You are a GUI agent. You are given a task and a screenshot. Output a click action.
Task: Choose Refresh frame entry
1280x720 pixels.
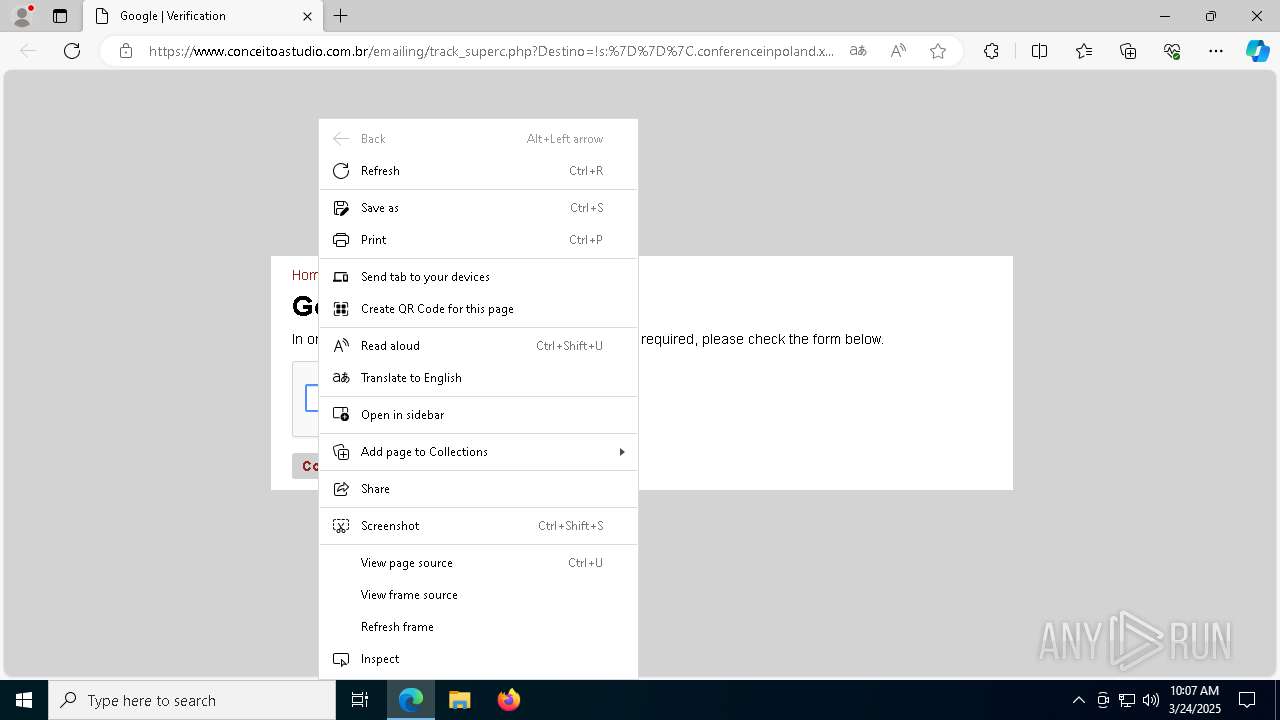[x=478, y=627]
